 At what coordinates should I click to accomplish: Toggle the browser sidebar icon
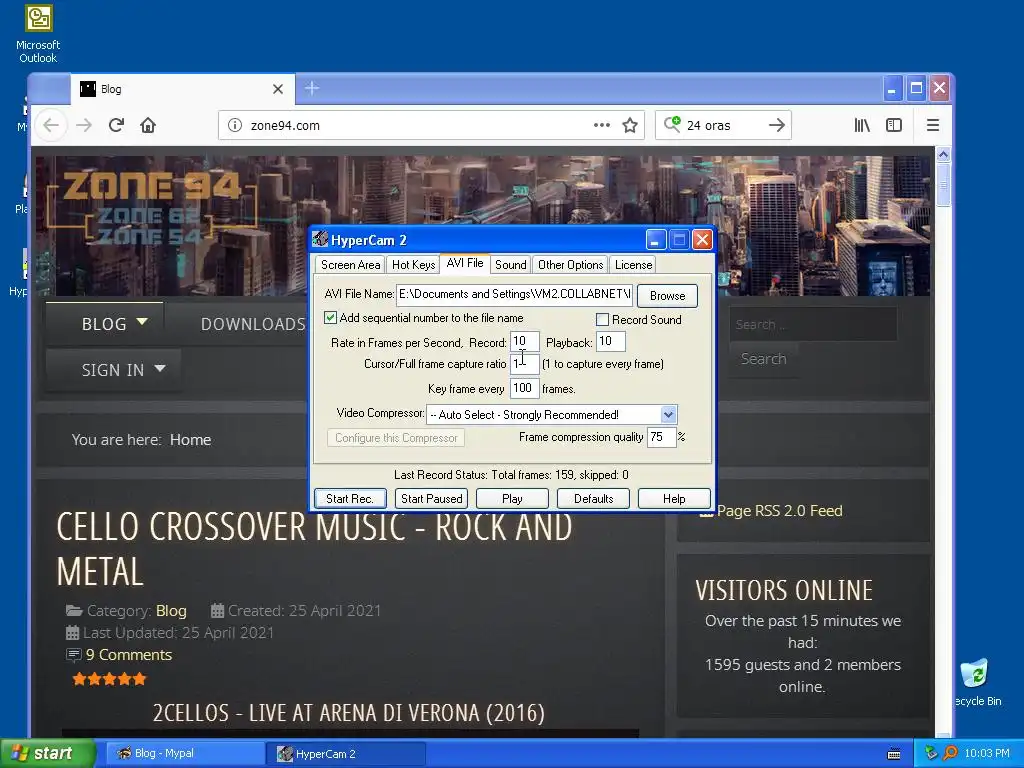click(893, 125)
